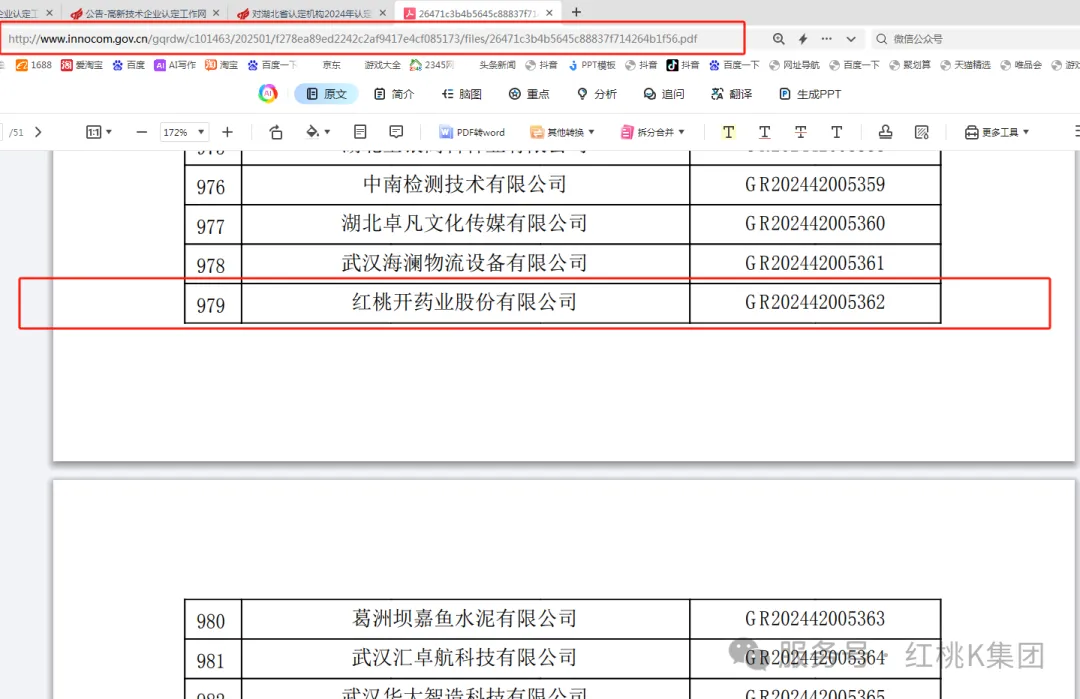Open the 天猫精选 bookmark

click(x=968, y=65)
